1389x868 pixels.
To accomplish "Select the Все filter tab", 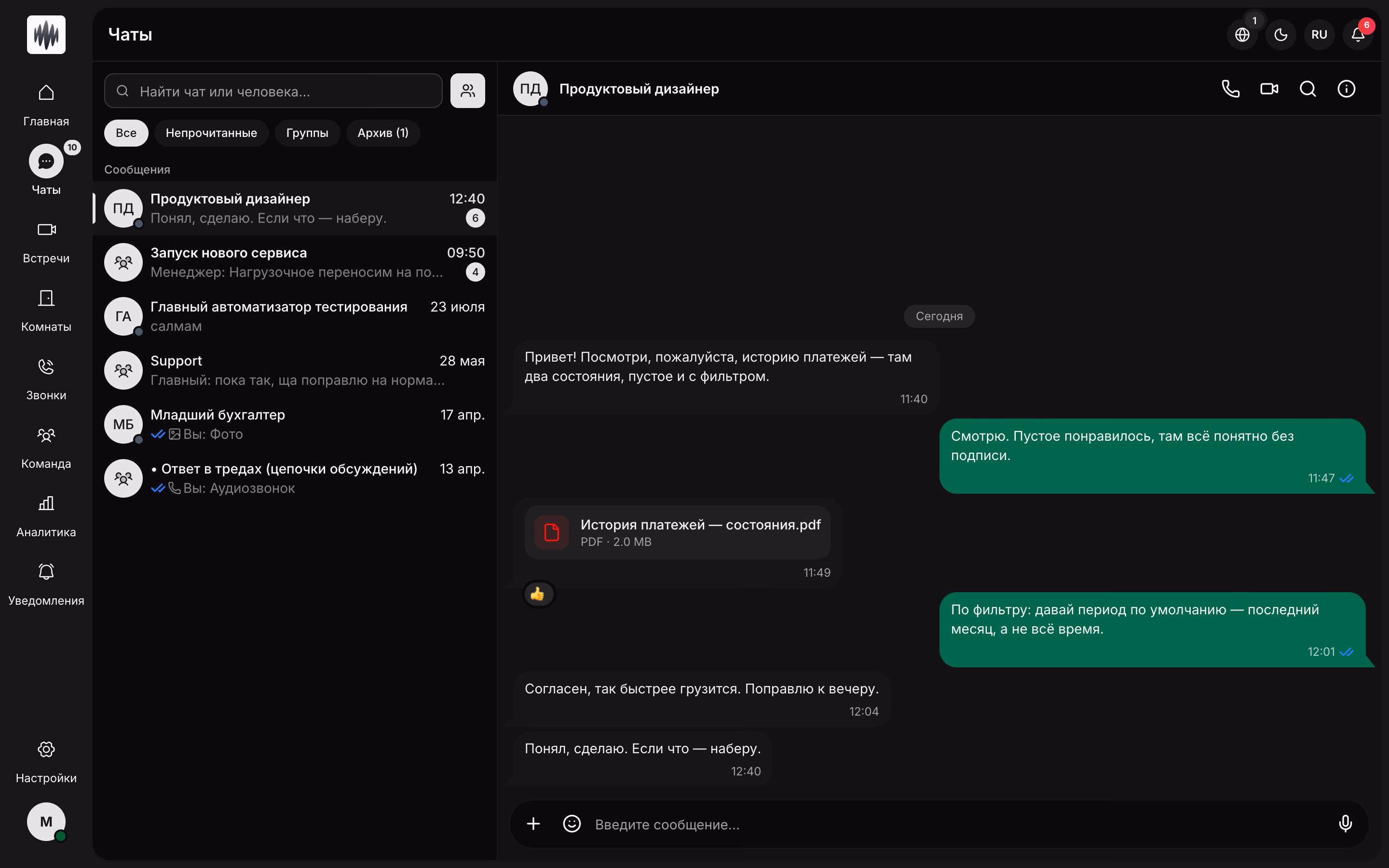I will tap(126, 133).
